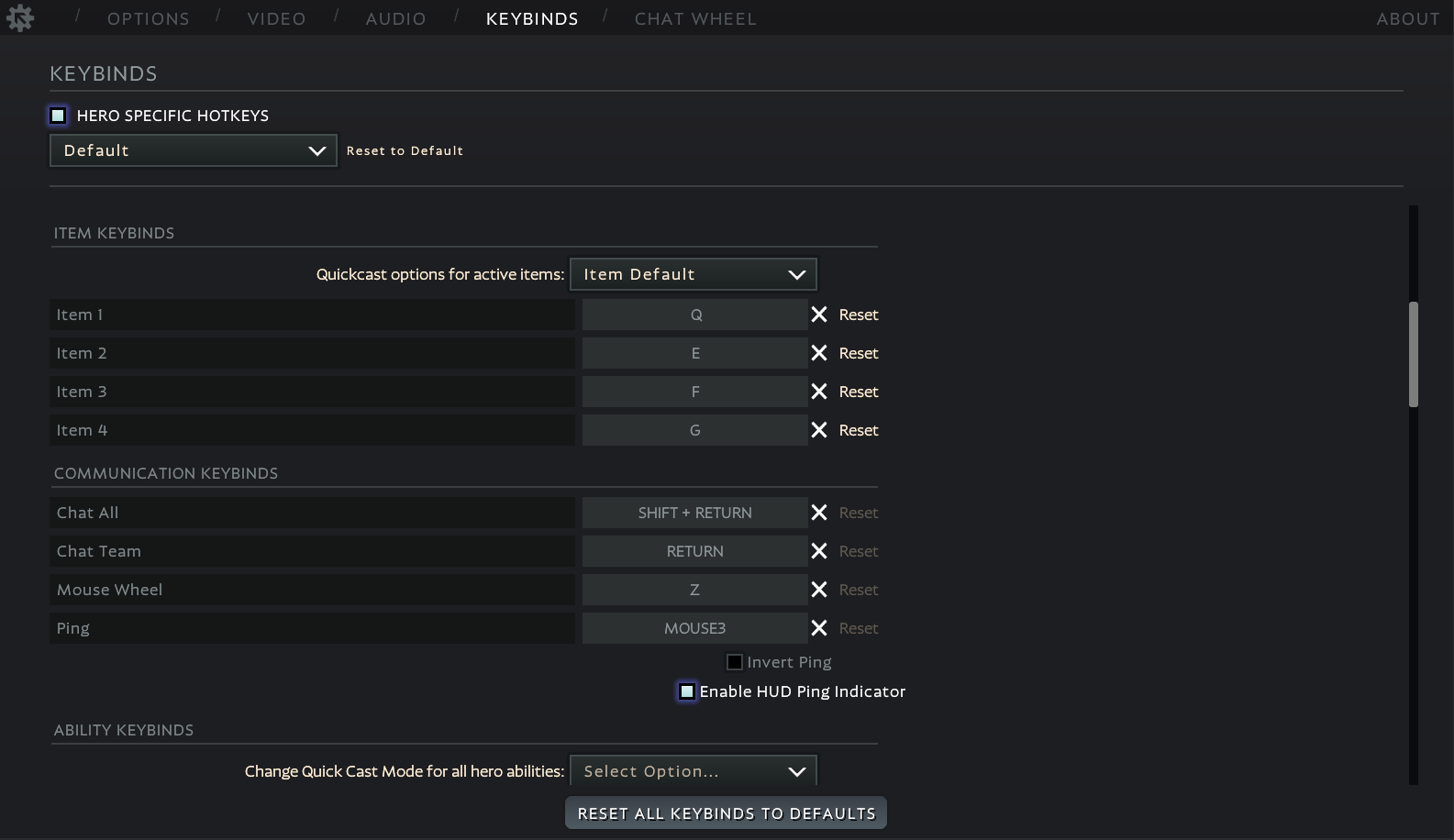The height and width of the screenshot is (840, 1454).
Task: Click the keybinds list scrollbar thumb
Action: (1414, 354)
